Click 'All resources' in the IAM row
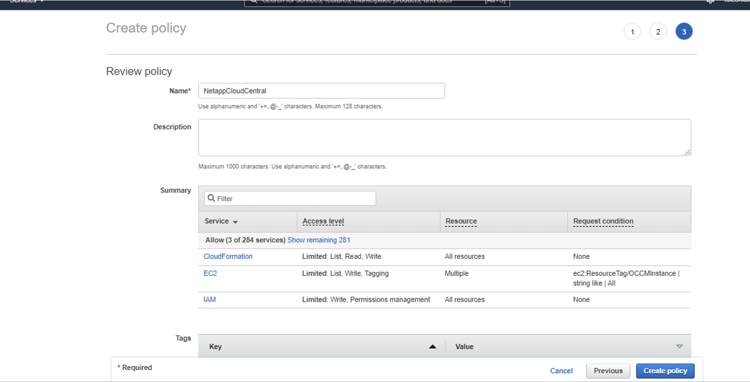 click(x=464, y=300)
